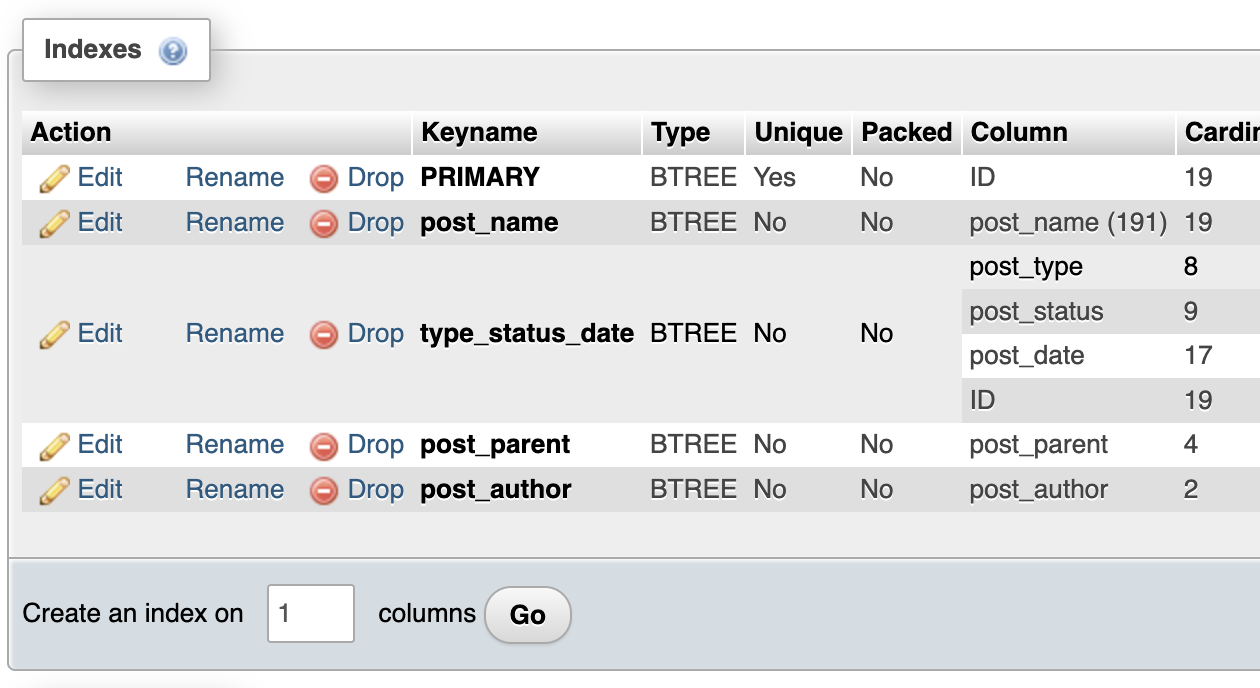
Task: Rename the type_status_date index
Action: tap(235, 333)
